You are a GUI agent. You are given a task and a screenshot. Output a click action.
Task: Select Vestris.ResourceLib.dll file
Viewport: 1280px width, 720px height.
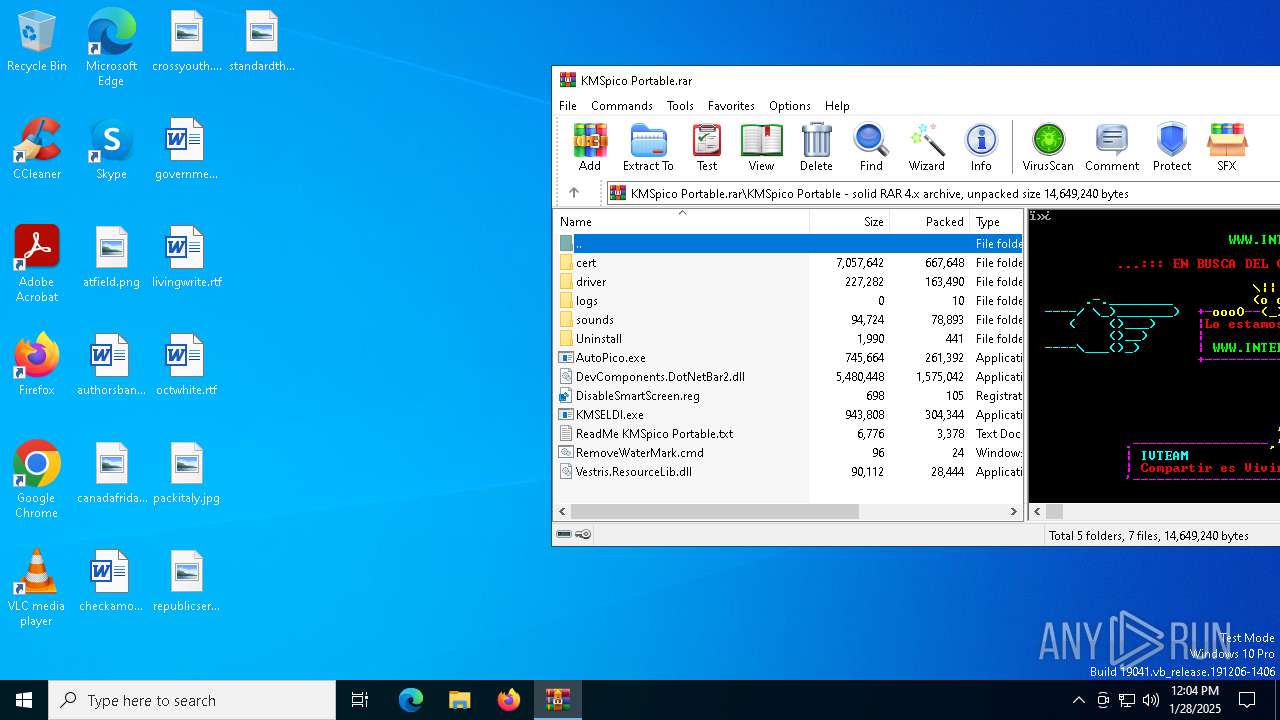coord(789,471)
